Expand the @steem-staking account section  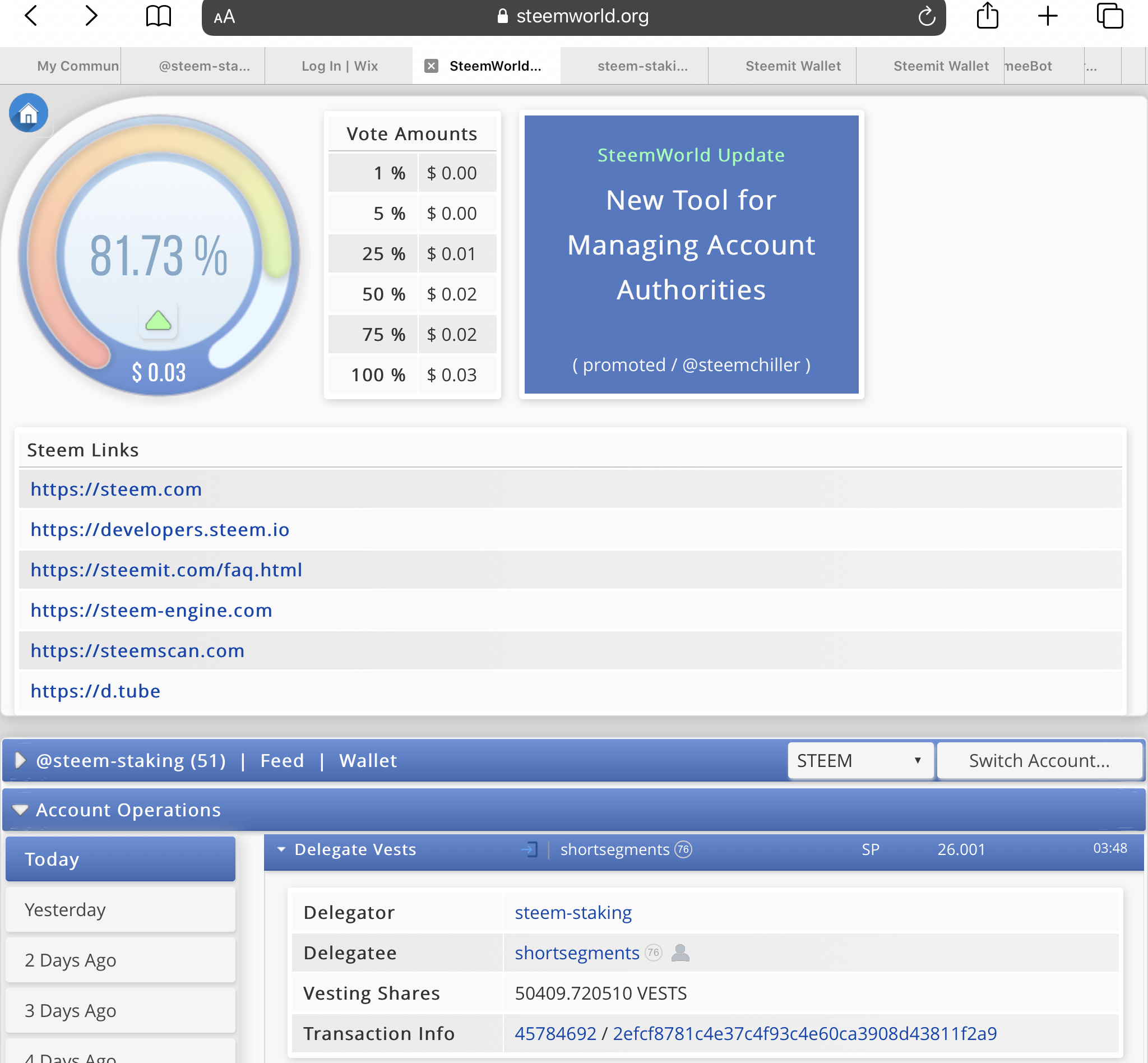(x=20, y=760)
